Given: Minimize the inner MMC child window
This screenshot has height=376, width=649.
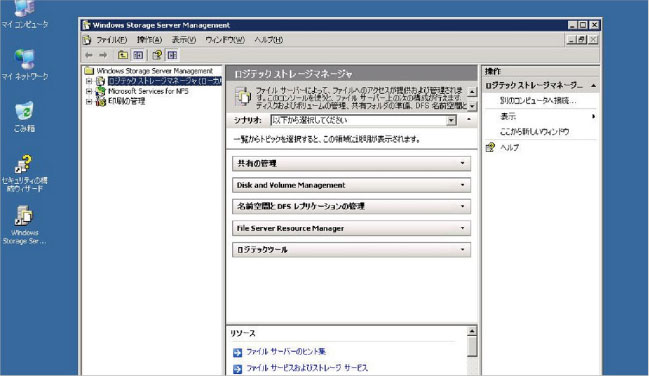Looking at the screenshot, I should pyautogui.click(x=572, y=39).
